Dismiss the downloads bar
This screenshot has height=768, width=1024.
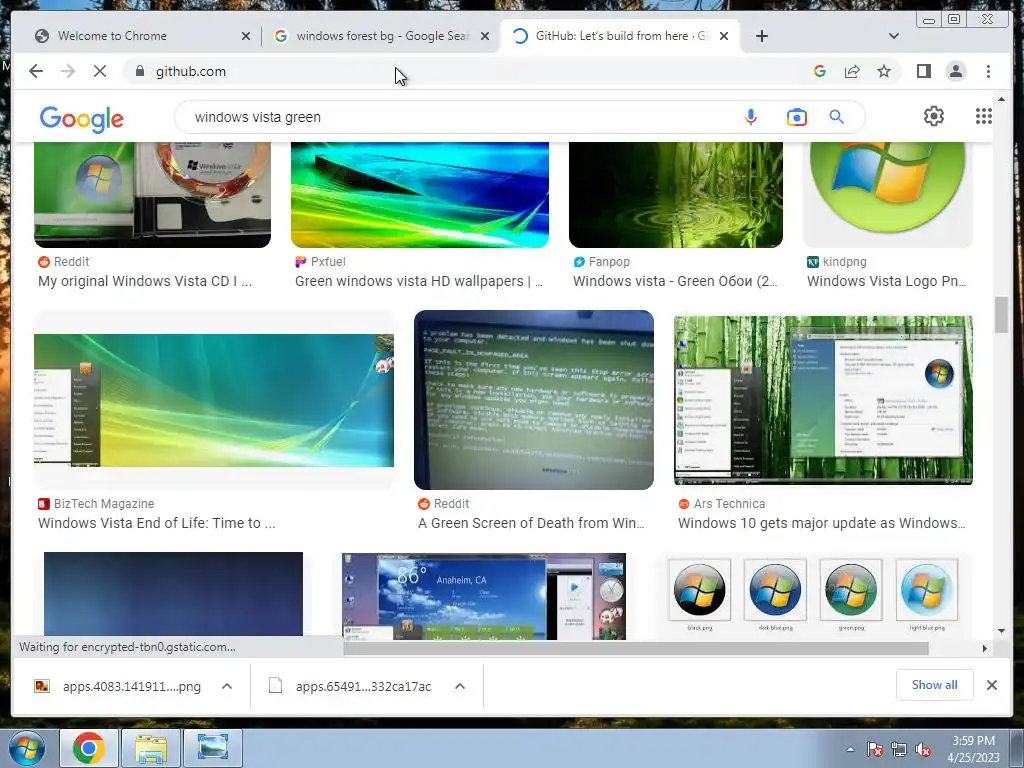coord(991,685)
